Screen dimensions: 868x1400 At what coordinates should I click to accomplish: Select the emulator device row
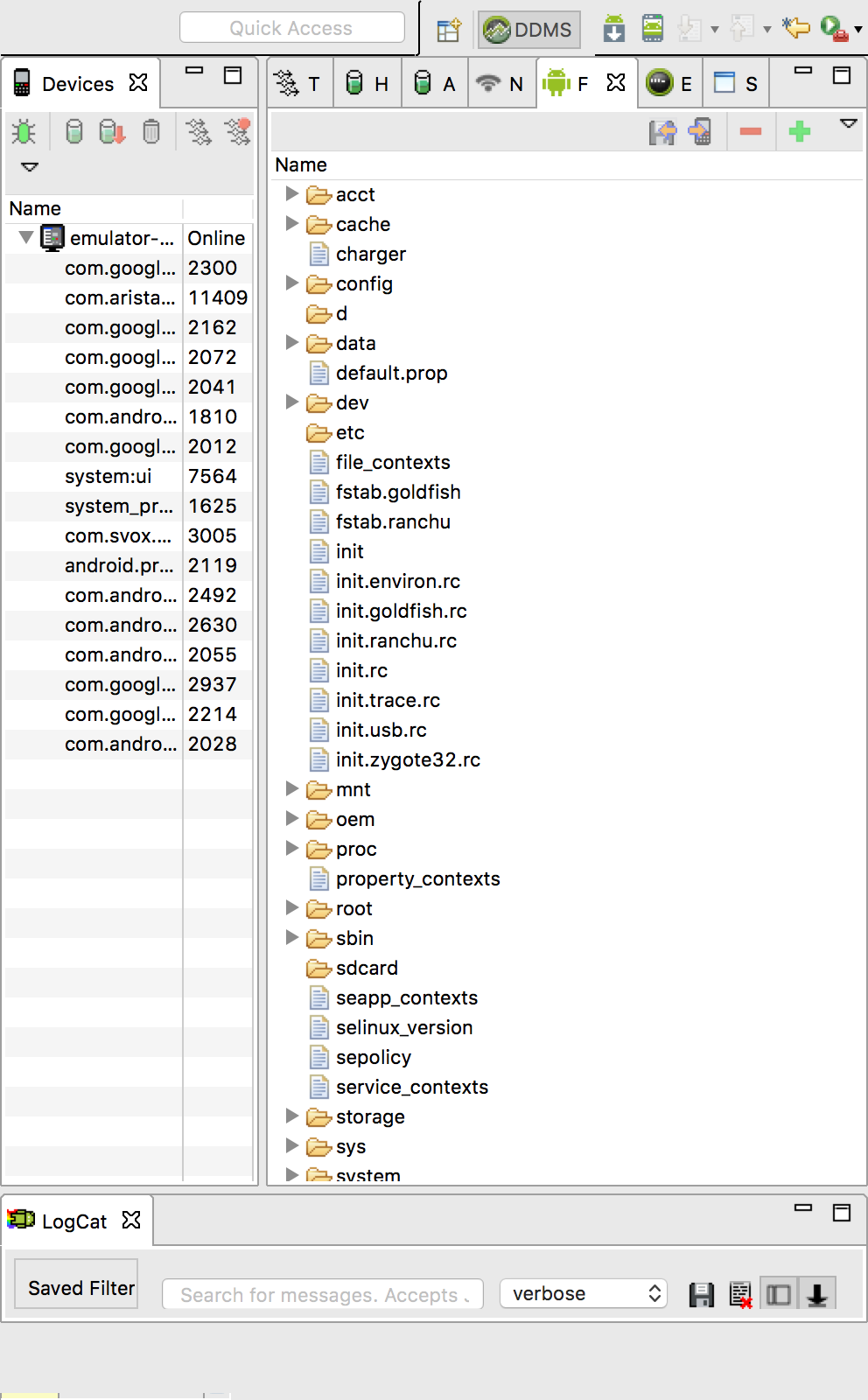tap(129, 238)
